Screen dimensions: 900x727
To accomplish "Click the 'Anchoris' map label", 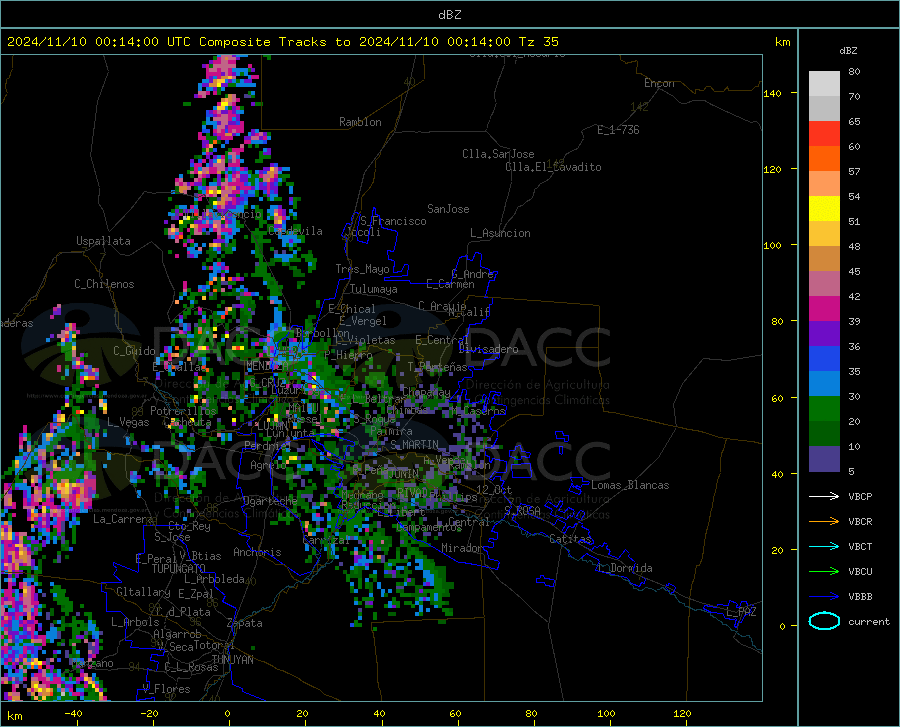I will pyautogui.click(x=257, y=552).
